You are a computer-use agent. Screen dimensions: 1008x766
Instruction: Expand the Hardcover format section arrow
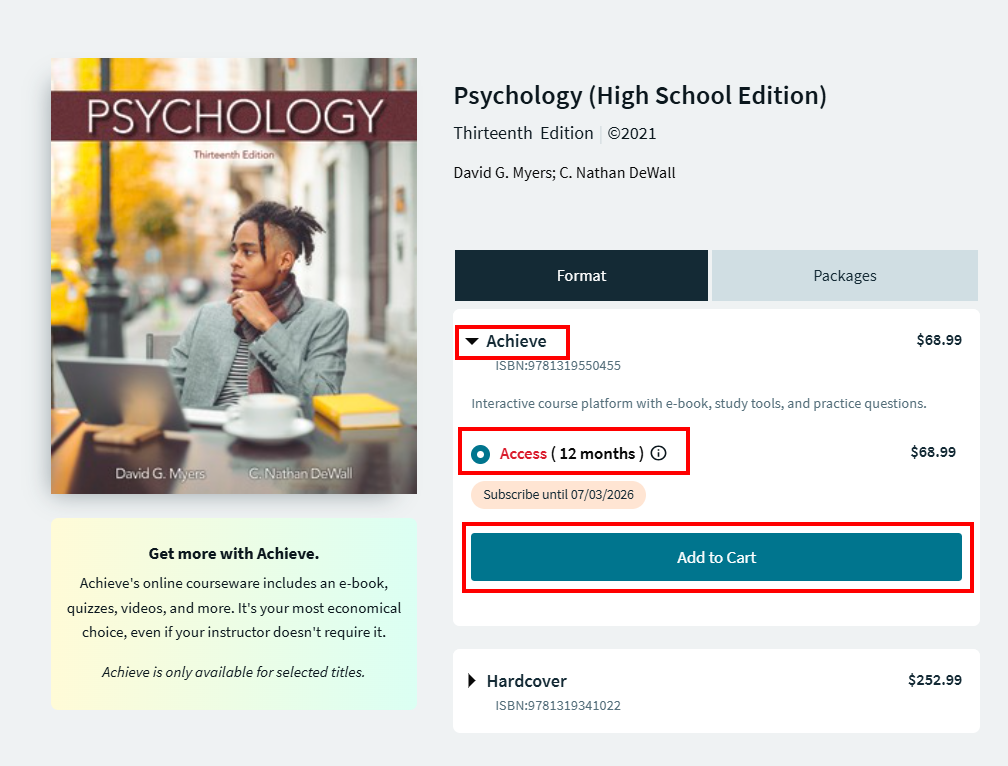pyautogui.click(x=473, y=681)
